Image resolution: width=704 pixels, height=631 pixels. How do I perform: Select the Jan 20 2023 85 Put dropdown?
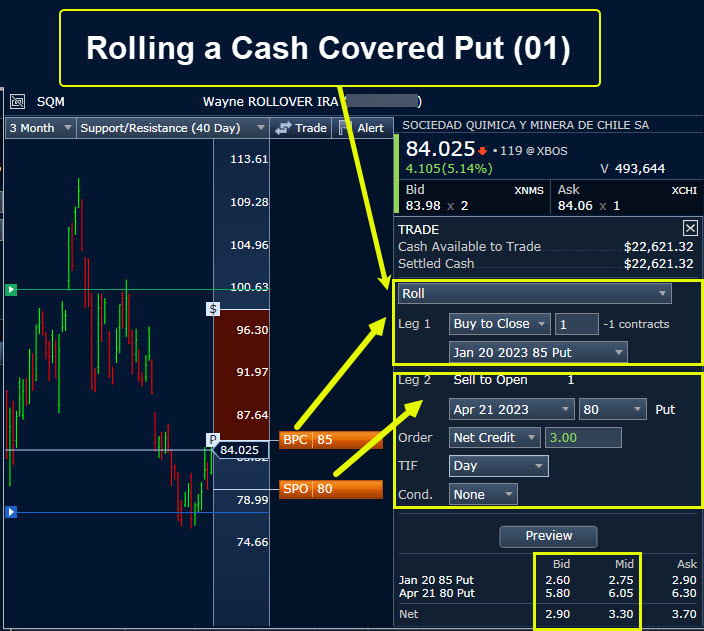pos(538,352)
